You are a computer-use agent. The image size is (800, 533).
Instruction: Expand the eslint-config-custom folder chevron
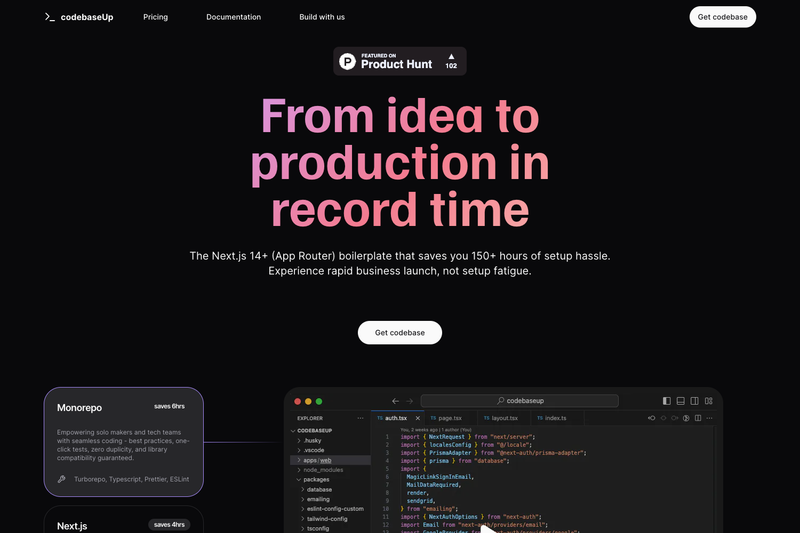coord(303,509)
